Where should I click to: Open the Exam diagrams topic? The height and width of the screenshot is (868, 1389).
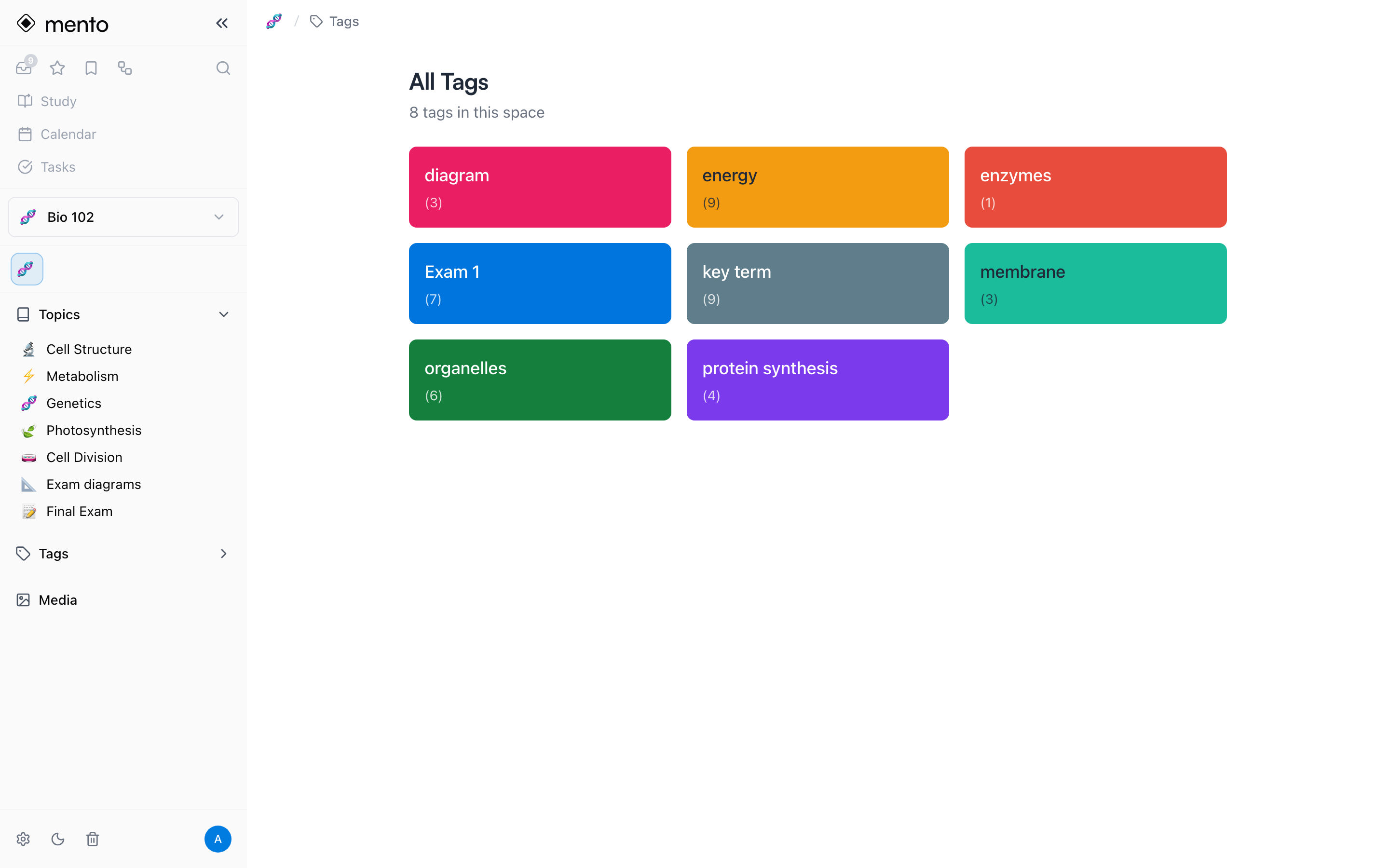click(x=94, y=484)
